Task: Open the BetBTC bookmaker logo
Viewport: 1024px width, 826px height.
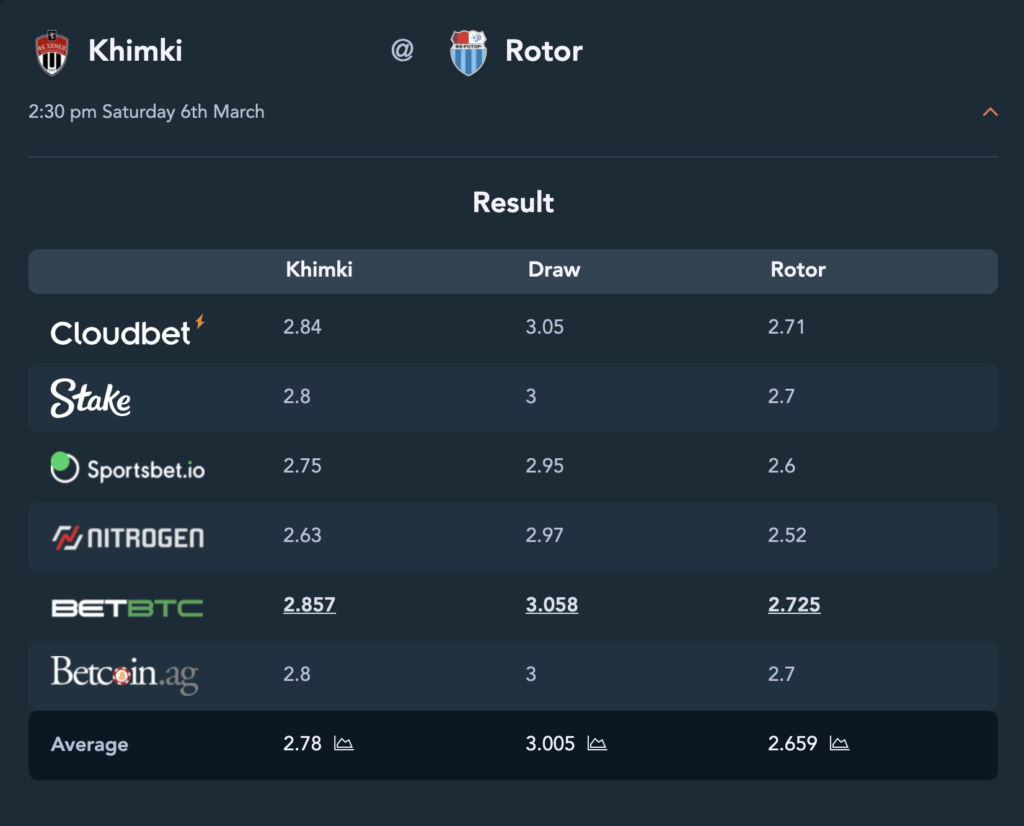Action: [127, 608]
